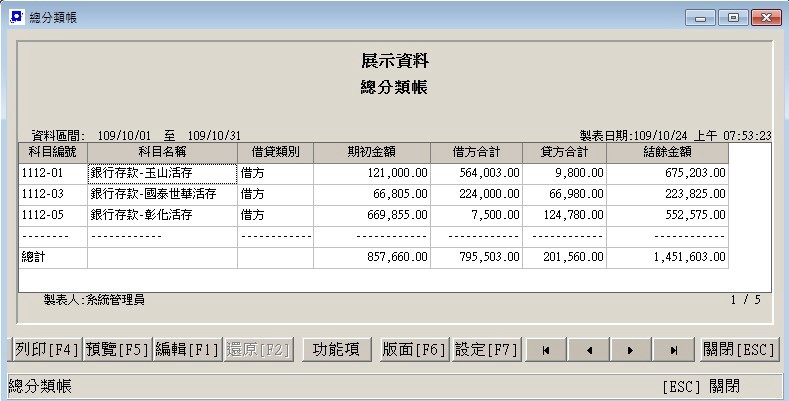Click opening amount 121,000.00

coord(372,174)
